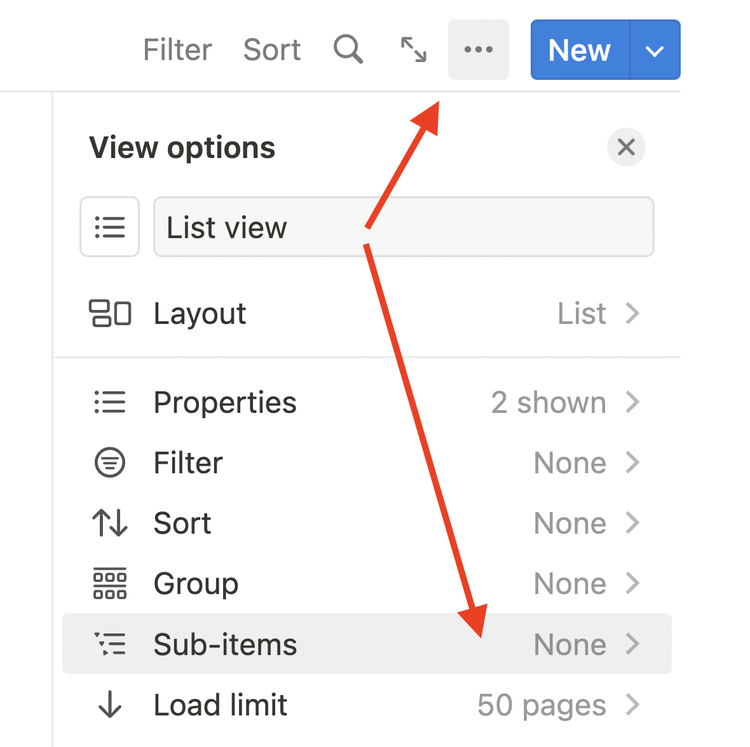Close the View options panel
Image resolution: width=750 pixels, height=747 pixels.
pos(626,147)
